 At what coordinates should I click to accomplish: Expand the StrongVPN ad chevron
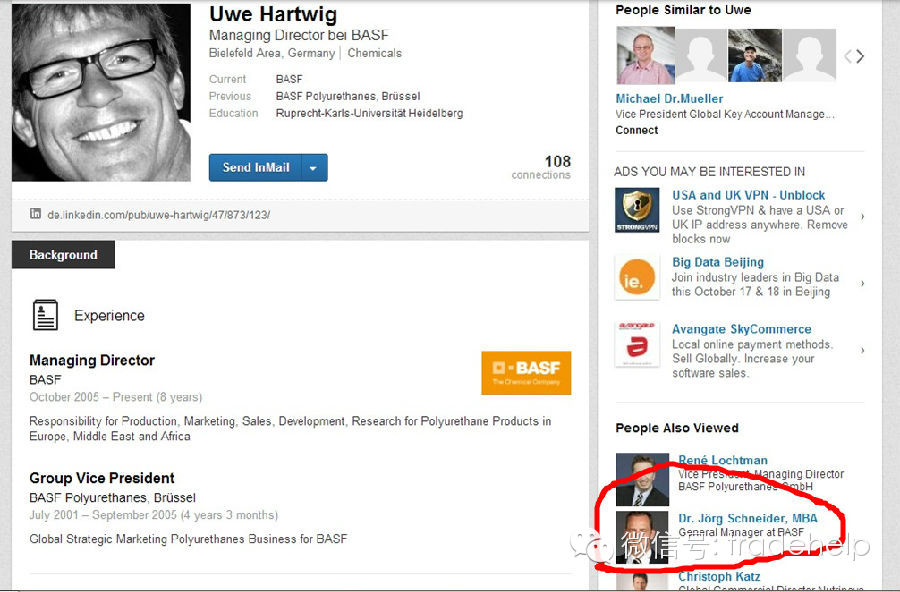pos(862,216)
